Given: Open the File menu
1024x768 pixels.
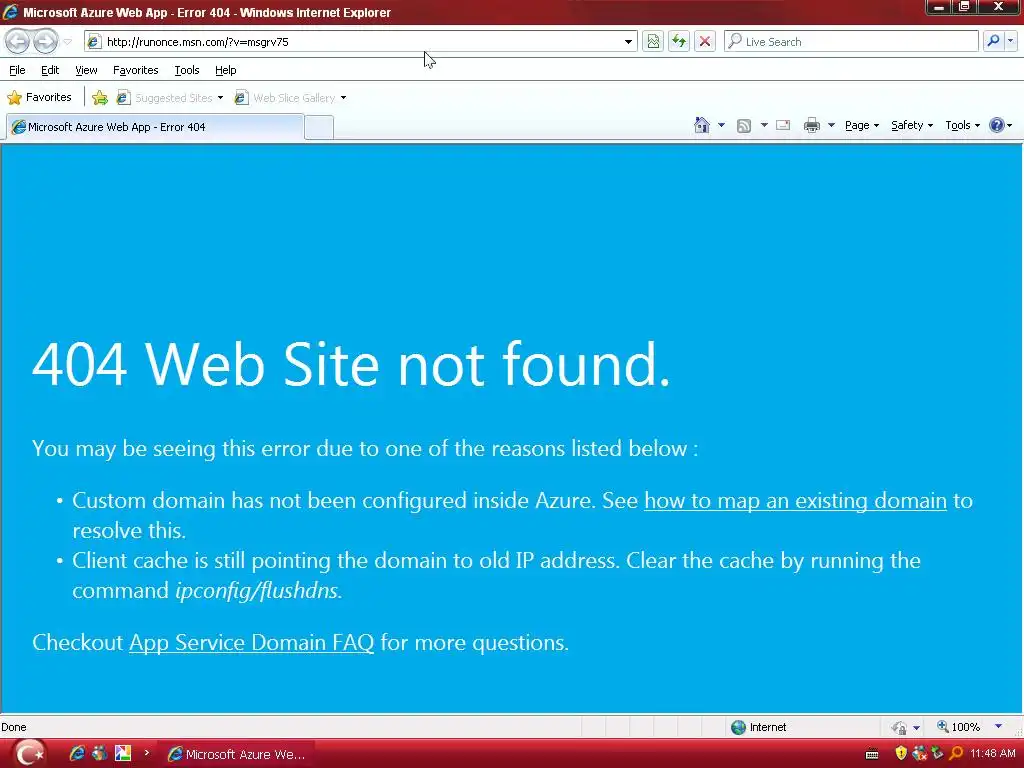Looking at the screenshot, I should coord(17,70).
